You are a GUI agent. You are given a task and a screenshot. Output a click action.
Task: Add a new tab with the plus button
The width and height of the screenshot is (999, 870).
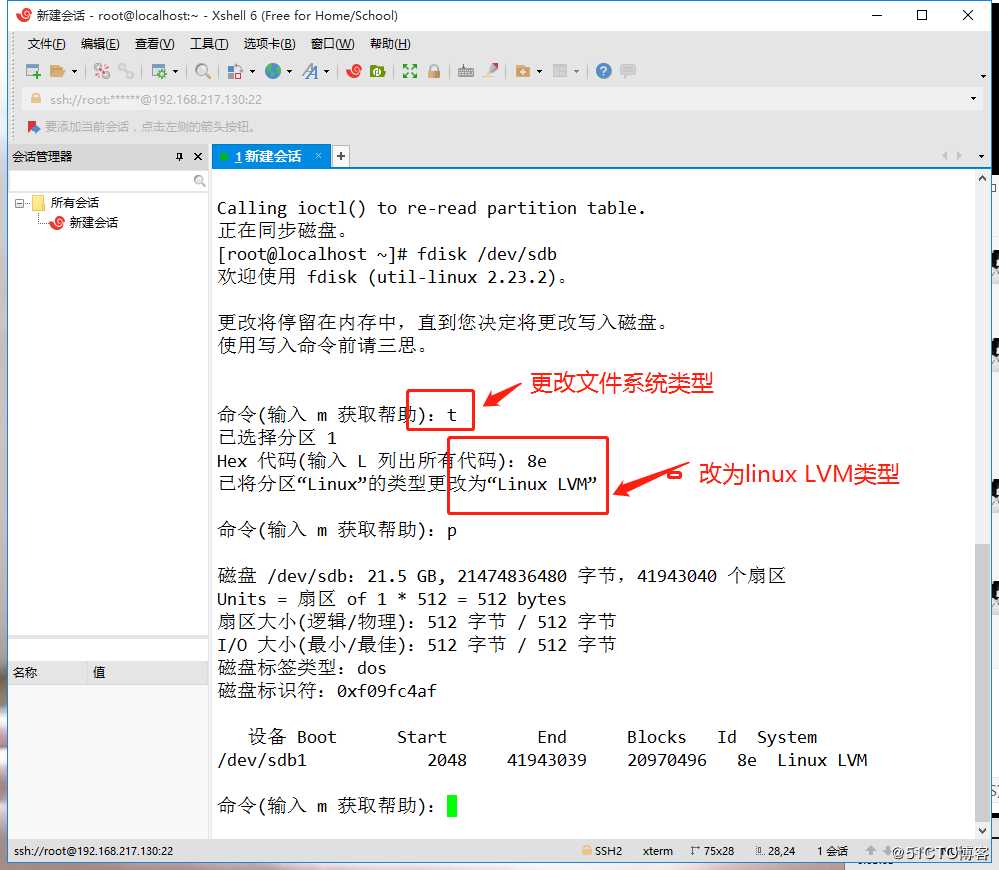[x=340, y=156]
